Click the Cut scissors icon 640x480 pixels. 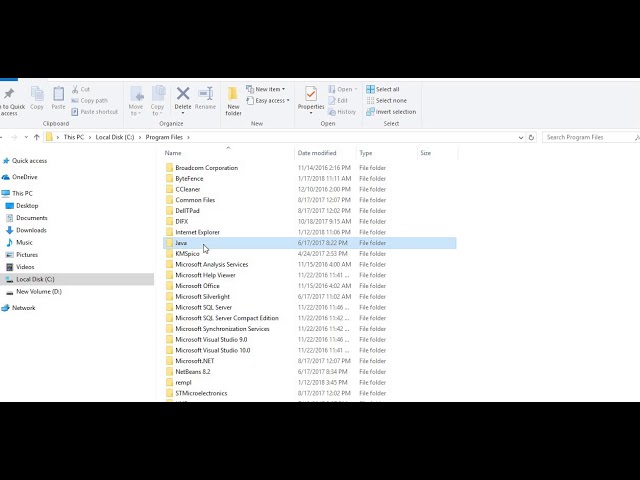(x=75, y=89)
